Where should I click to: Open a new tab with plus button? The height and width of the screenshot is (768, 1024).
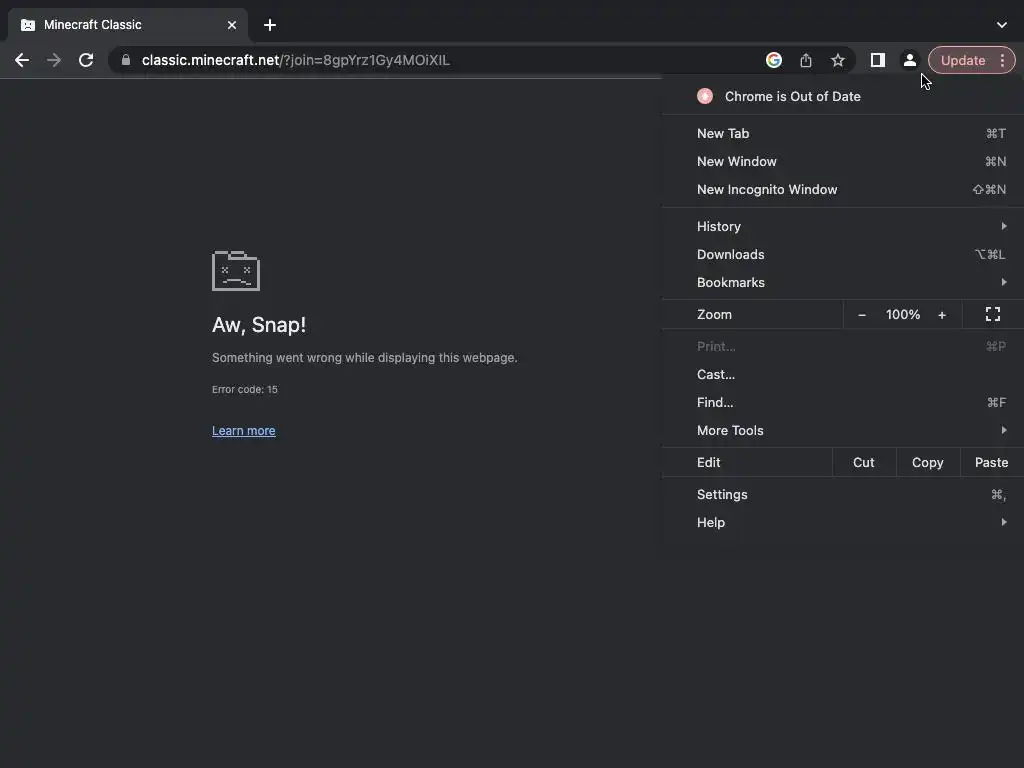coord(270,25)
